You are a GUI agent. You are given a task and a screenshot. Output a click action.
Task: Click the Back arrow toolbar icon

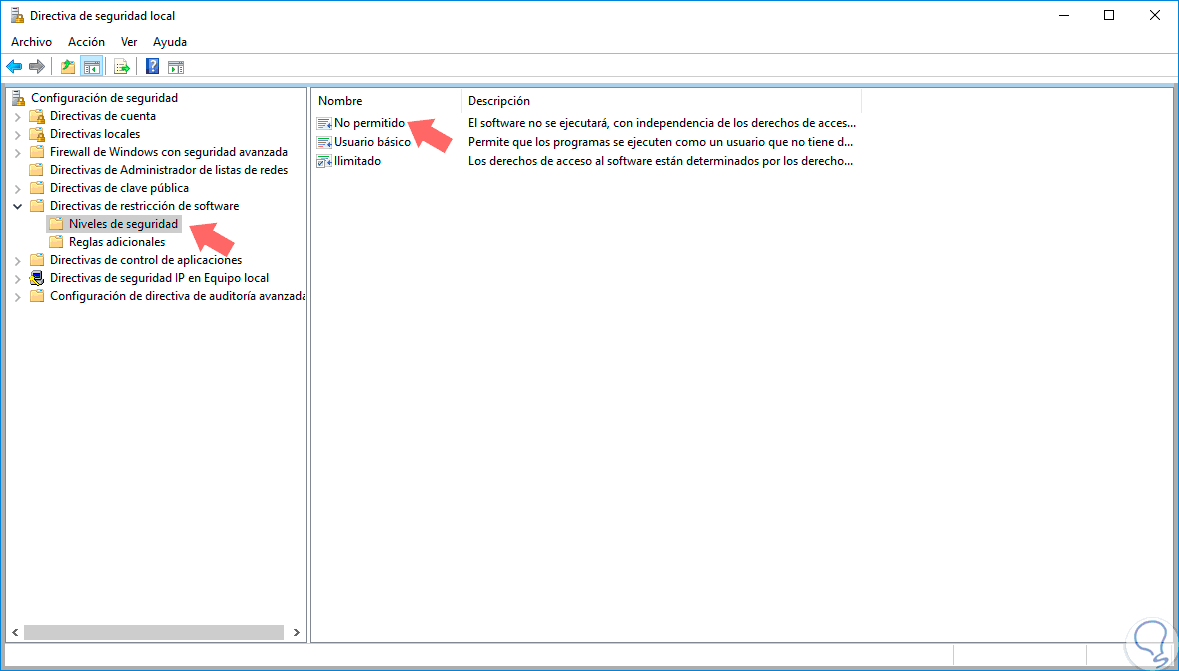[14, 67]
